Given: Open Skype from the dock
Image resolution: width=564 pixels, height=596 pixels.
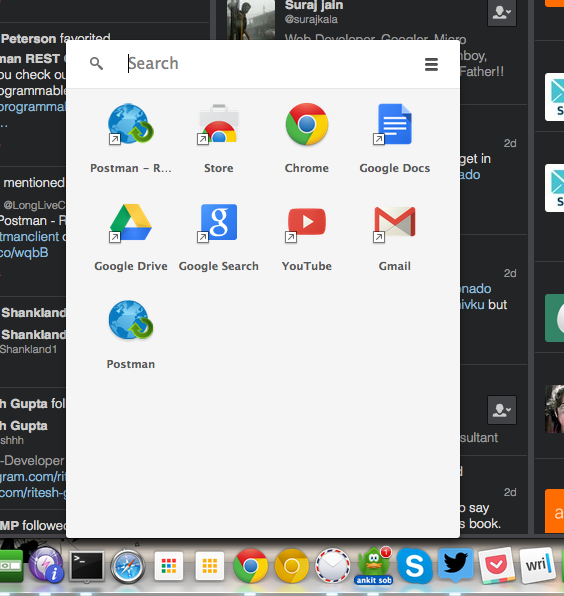Looking at the screenshot, I should (415, 566).
